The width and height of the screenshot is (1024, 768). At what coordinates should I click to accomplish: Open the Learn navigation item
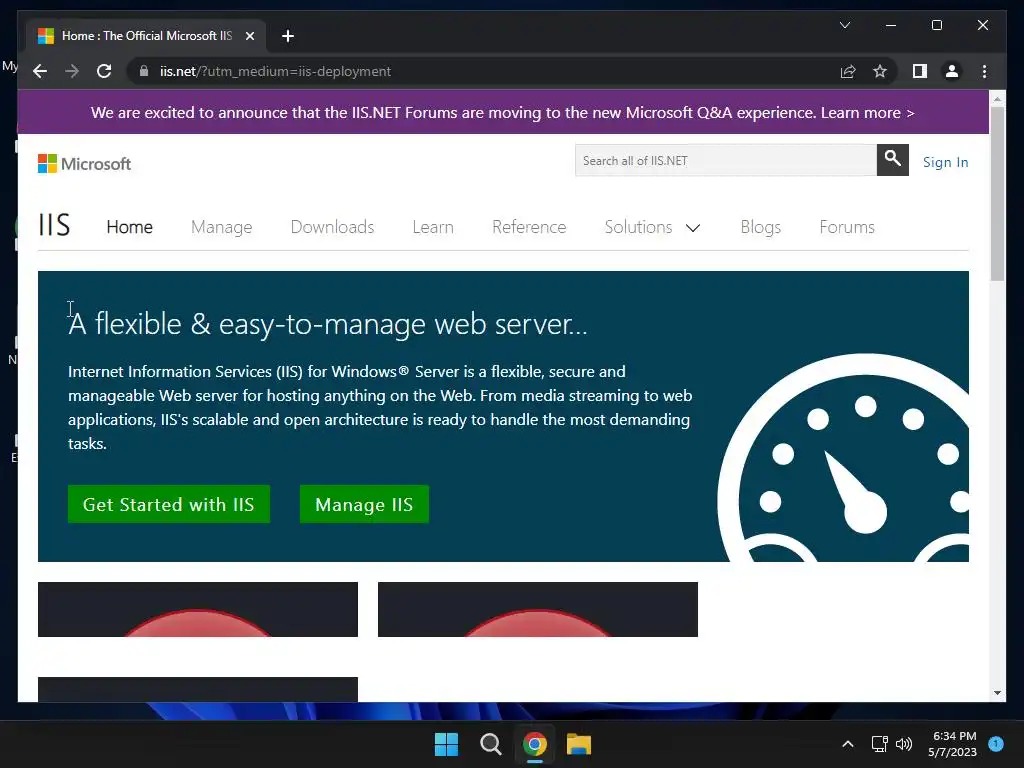click(433, 227)
